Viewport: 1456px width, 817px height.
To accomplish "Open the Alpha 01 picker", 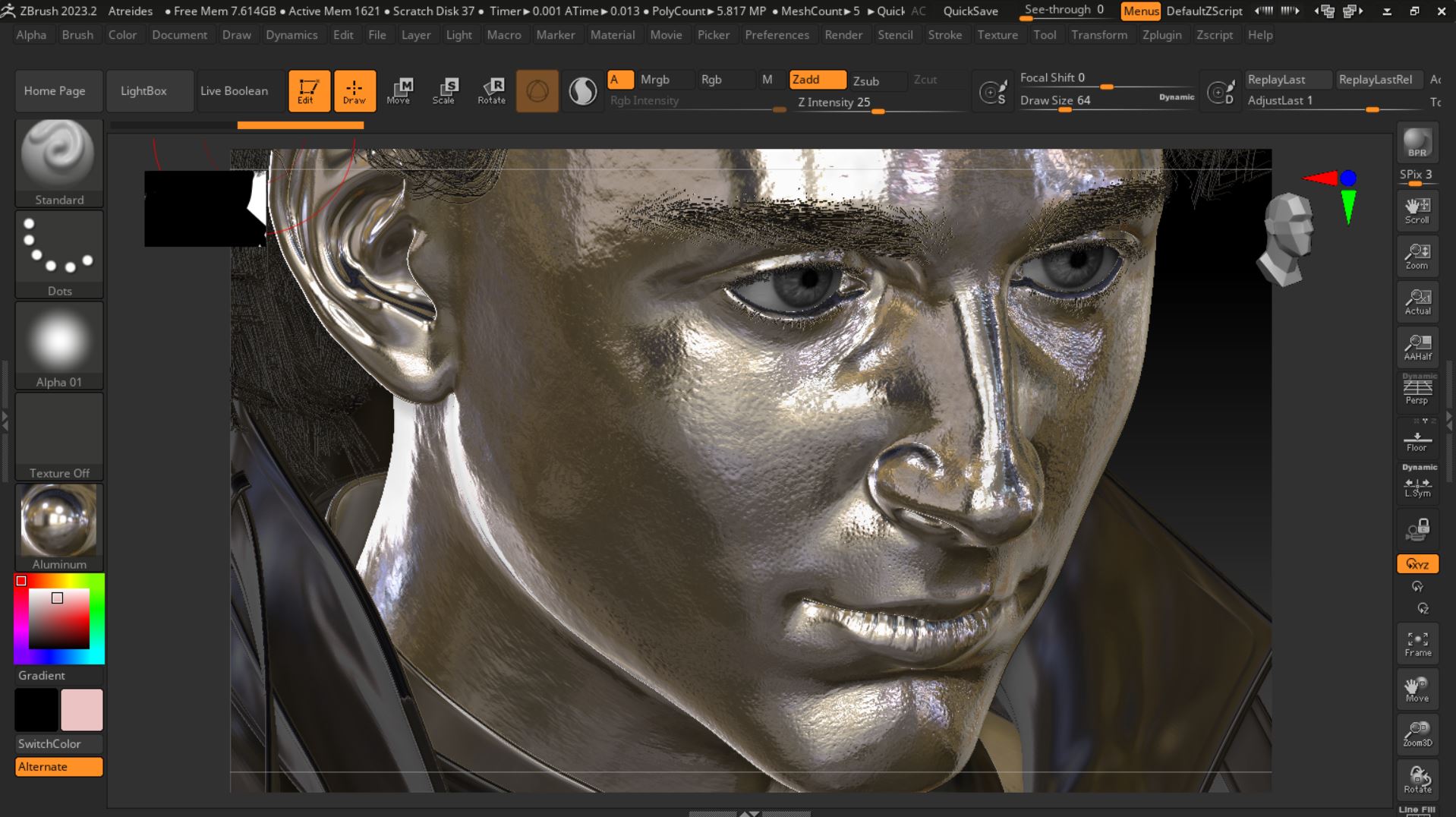I will click(x=59, y=345).
